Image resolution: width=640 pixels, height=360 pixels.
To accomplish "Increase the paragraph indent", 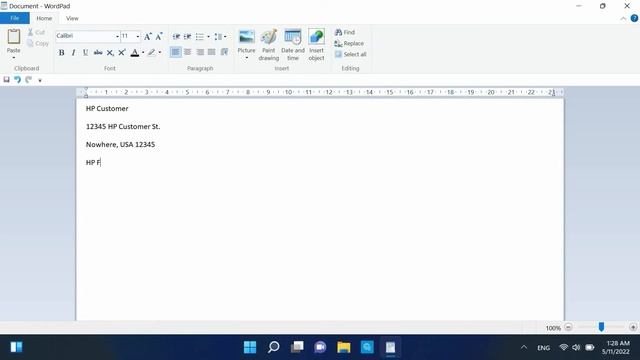I will (x=187, y=37).
